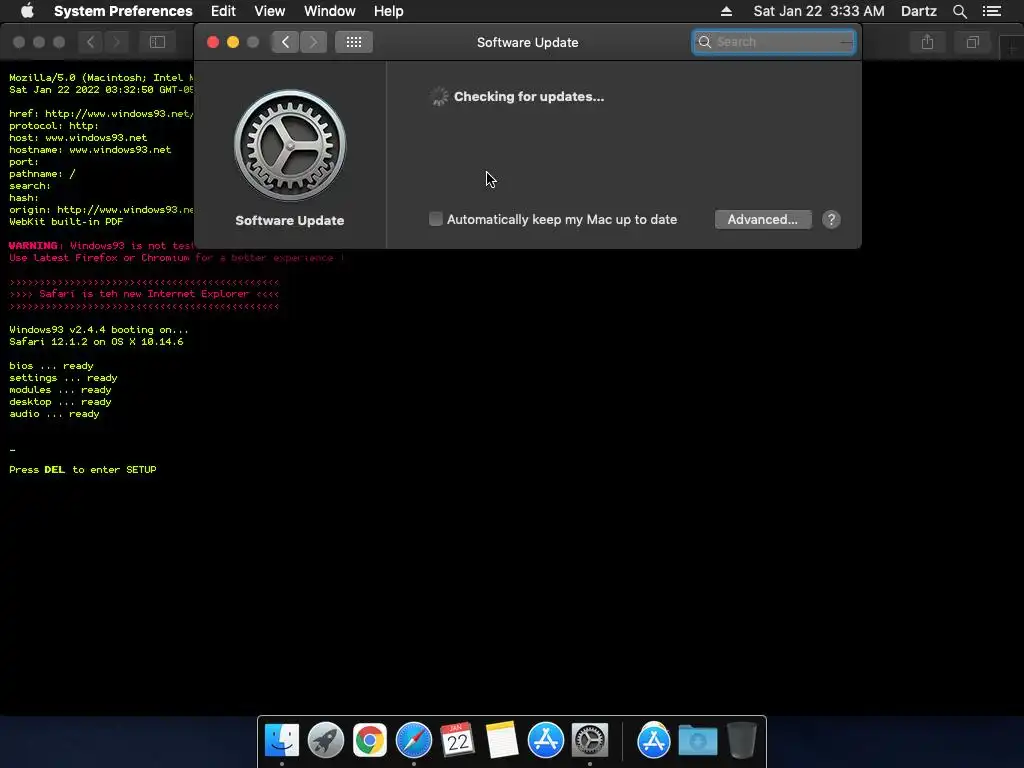
Task: Click 'audio ... ready' line
Action: [x=54, y=414]
